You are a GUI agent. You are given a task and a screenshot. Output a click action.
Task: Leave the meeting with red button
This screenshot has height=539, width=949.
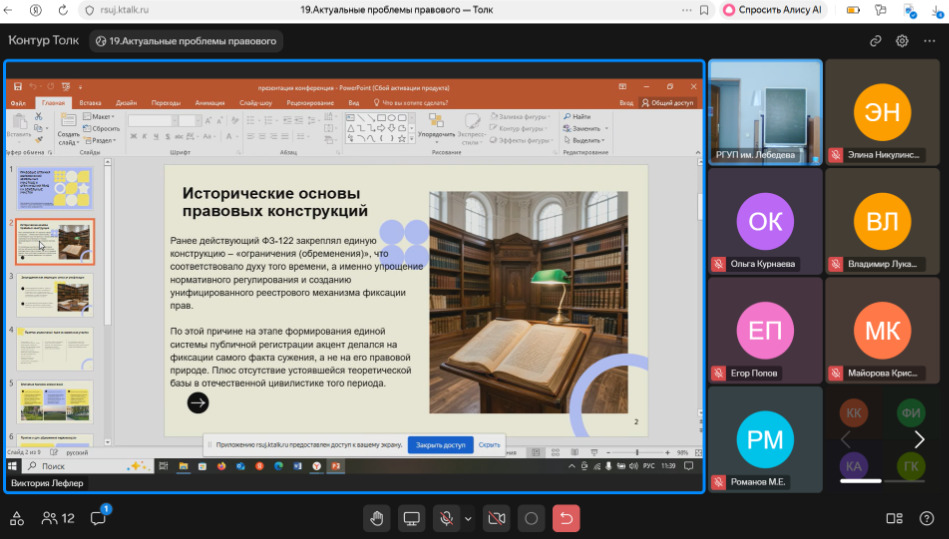coord(566,518)
